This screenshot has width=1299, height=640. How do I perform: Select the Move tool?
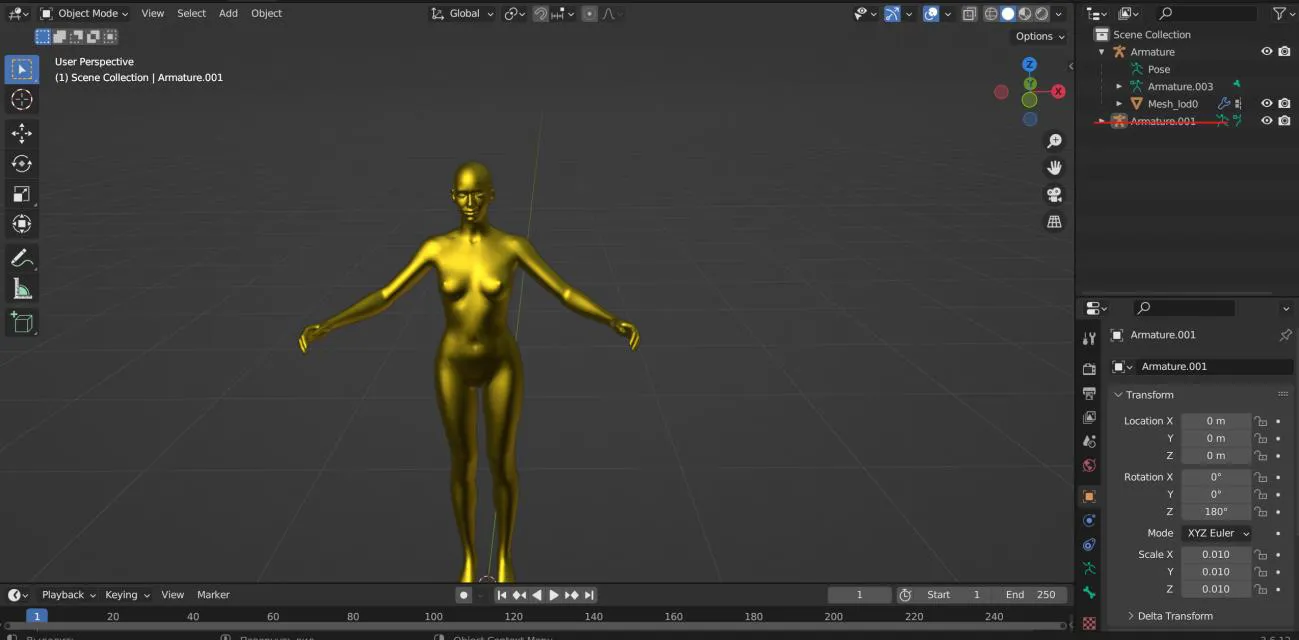click(21, 132)
